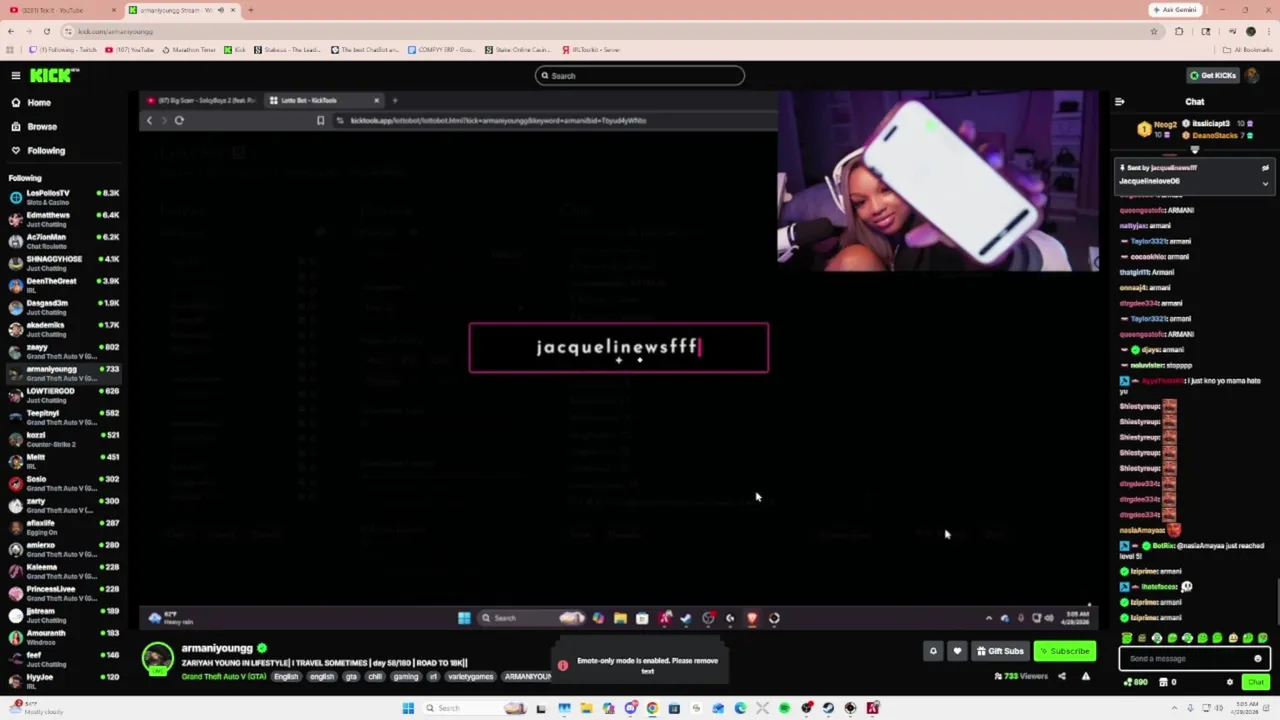
Task: Click the Get KICKs button
Action: 1212,76
